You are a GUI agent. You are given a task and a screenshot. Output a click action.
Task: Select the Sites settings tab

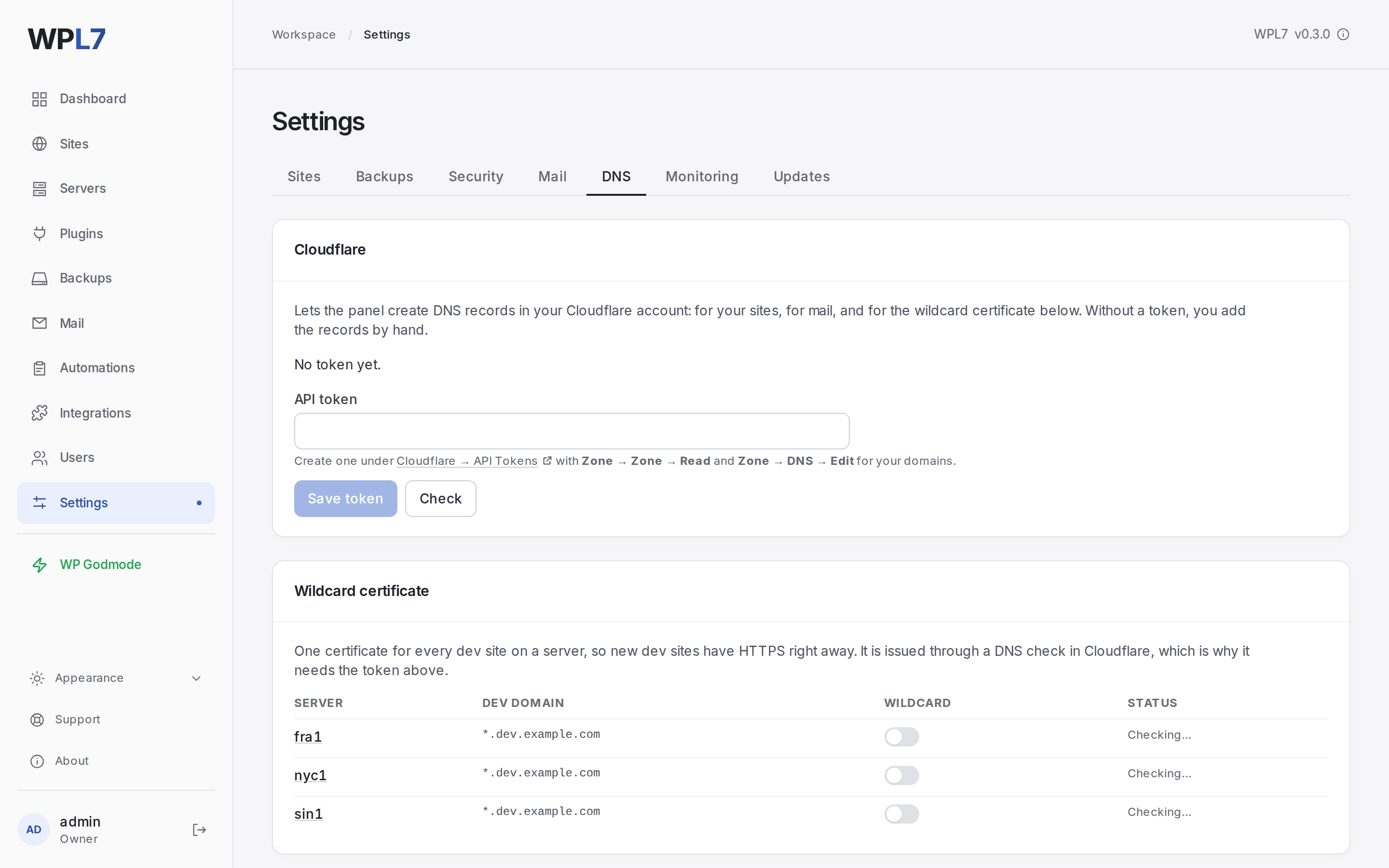304,176
